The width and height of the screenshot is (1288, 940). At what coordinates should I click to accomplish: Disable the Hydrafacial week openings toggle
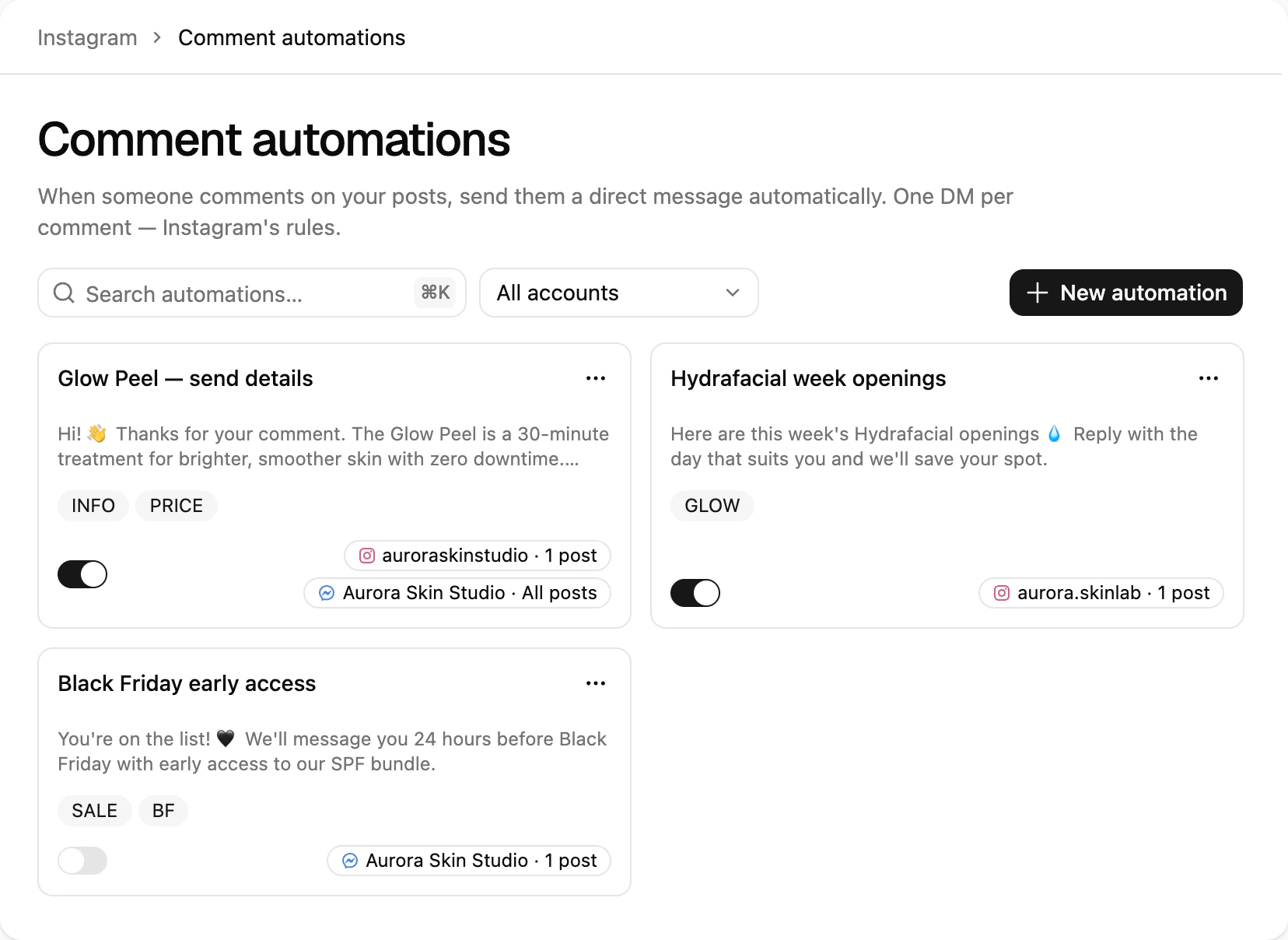[x=695, y=593]
